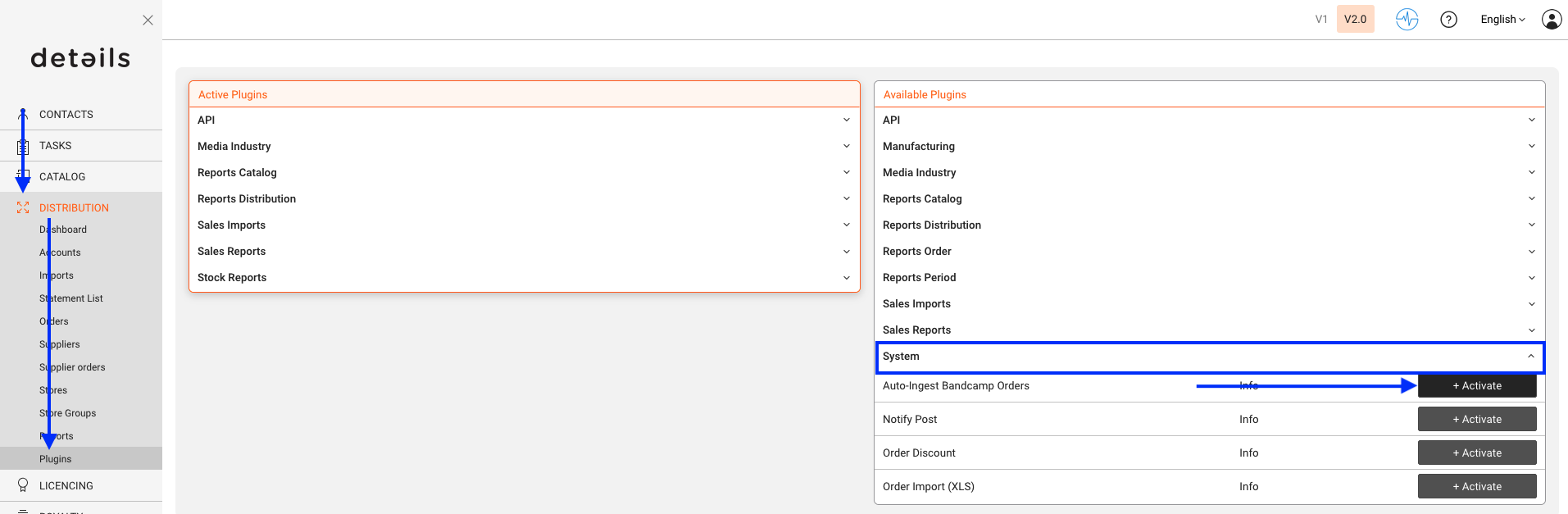Open Statement List in sidebar

pyautogui.click(x=71, y=298)
